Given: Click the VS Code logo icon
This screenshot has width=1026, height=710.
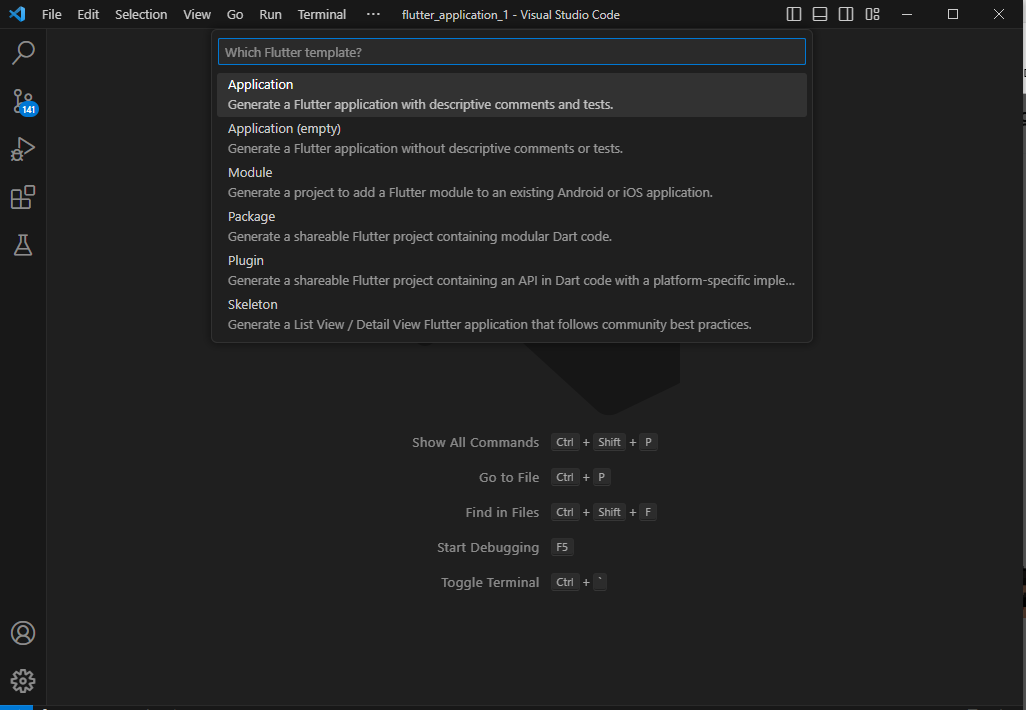Looking at the screenshot, I should pos(17,14).
